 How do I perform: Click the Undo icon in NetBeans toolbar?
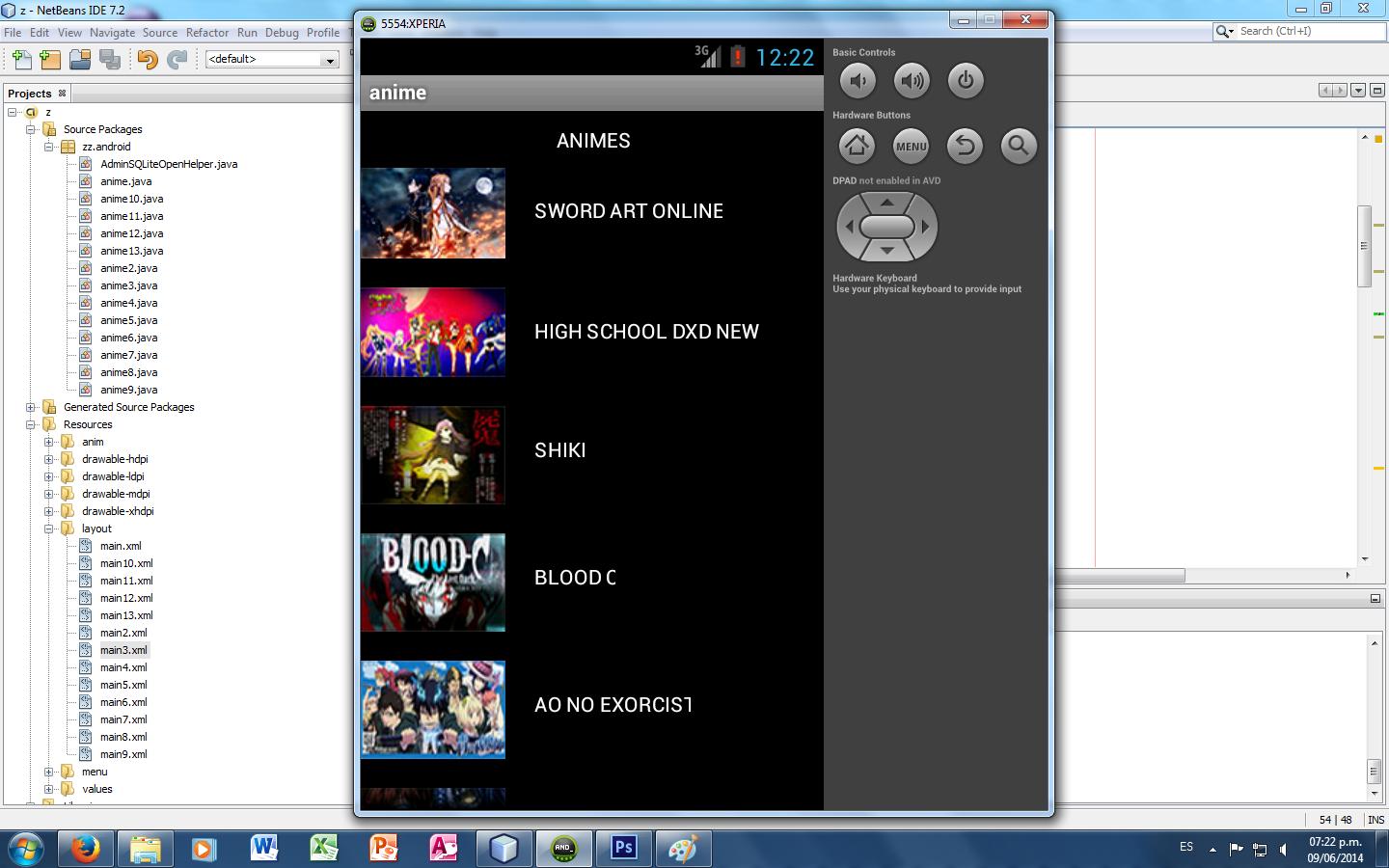pyautogui.click(x=147, y=60)
